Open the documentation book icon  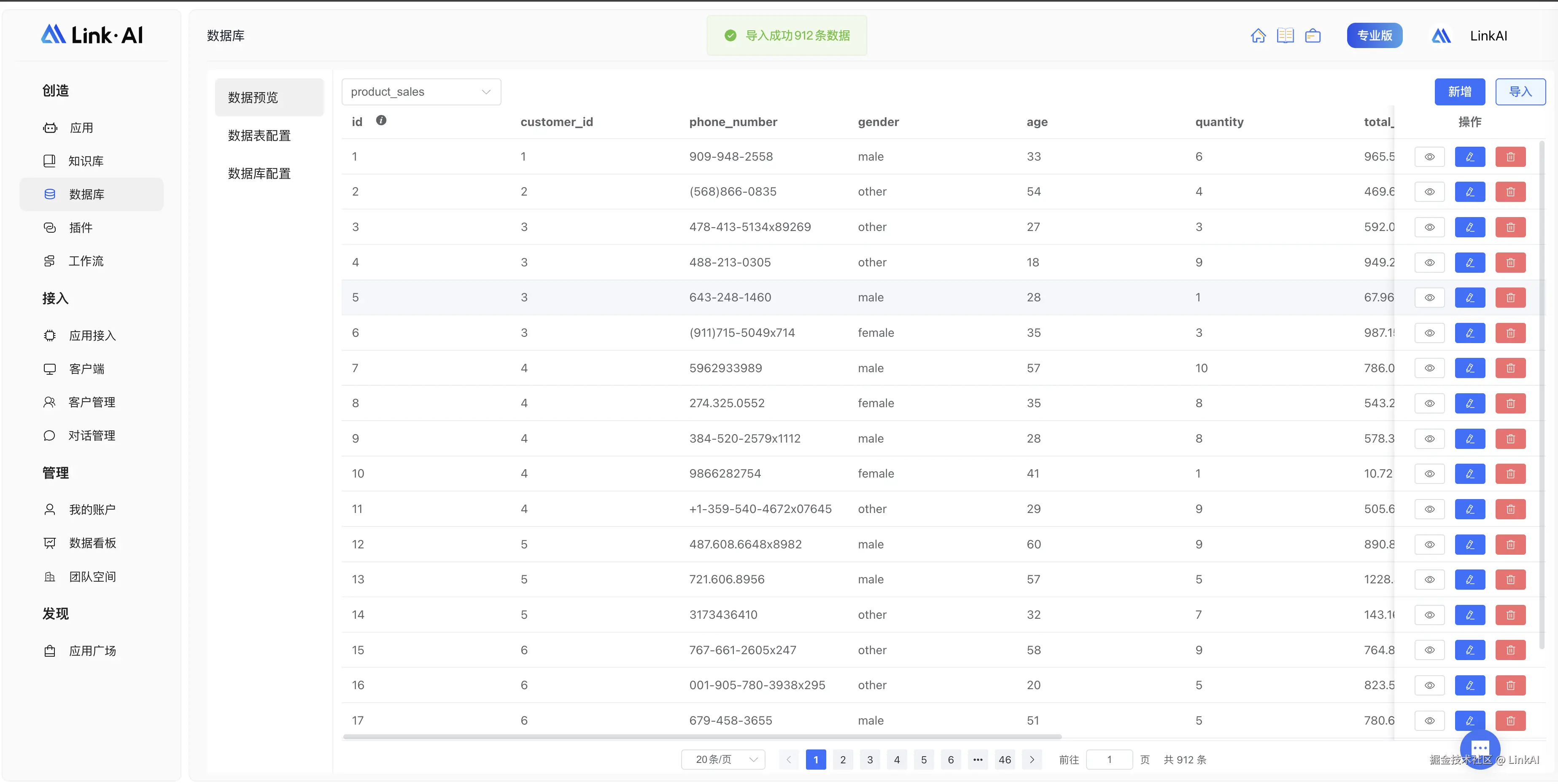coord(1285,36)
